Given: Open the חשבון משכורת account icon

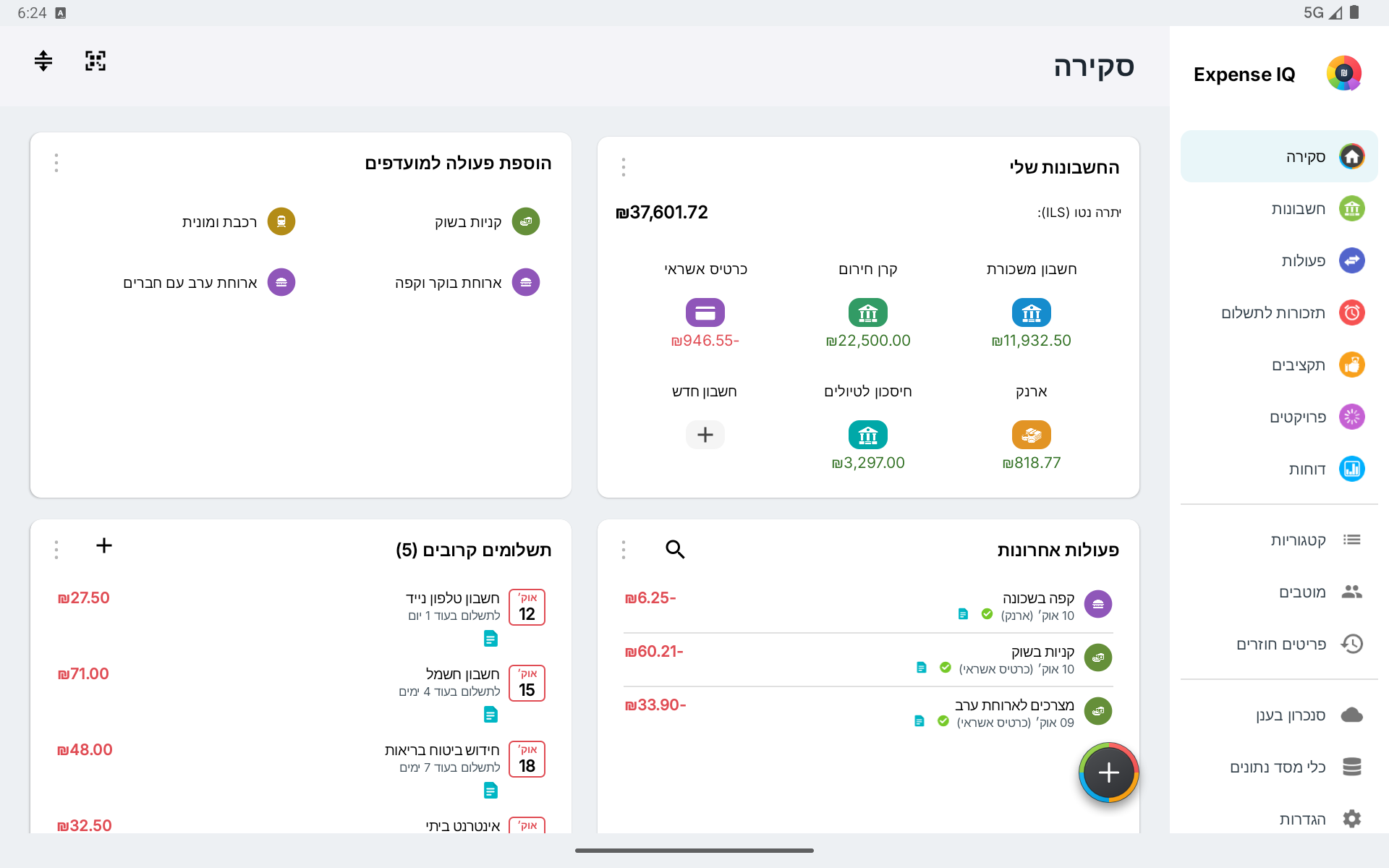Looking at the screenshot, I should [x=1031, y=312].
